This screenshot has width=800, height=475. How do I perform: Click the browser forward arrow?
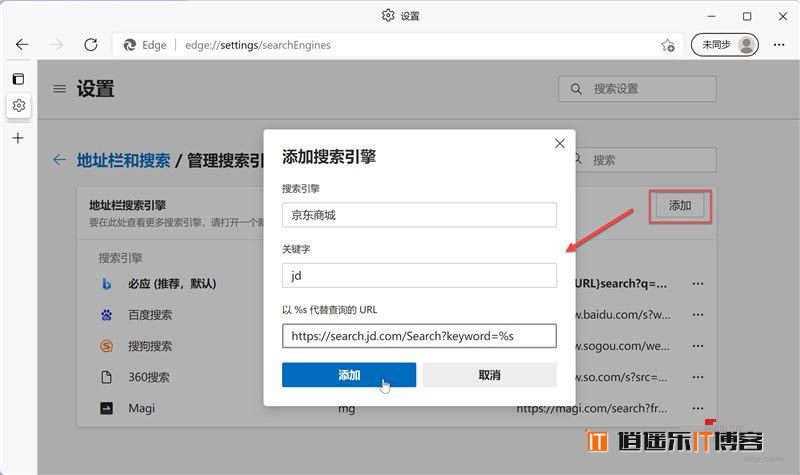tap(57, 45)
